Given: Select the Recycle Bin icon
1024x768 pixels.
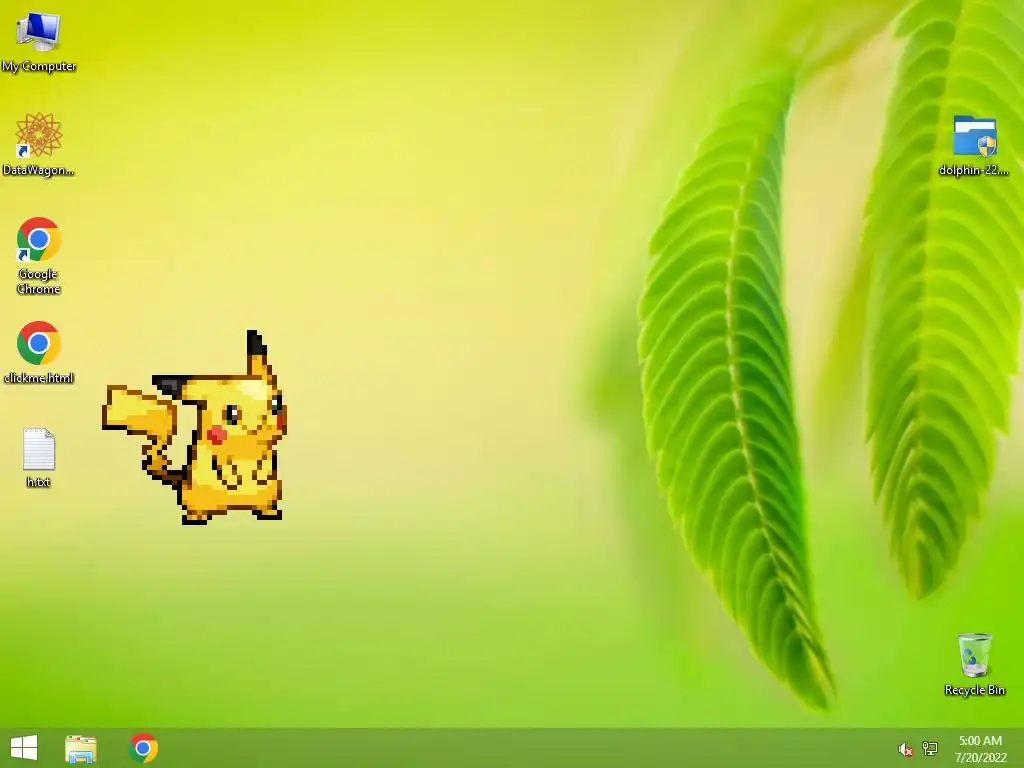Looking at the screenshot, I should pos(974,655).
